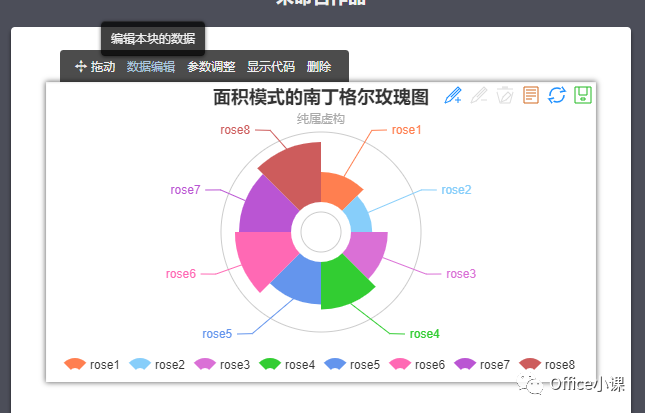
Task: Click the grey trash clear-data icon
Action: 505,95
